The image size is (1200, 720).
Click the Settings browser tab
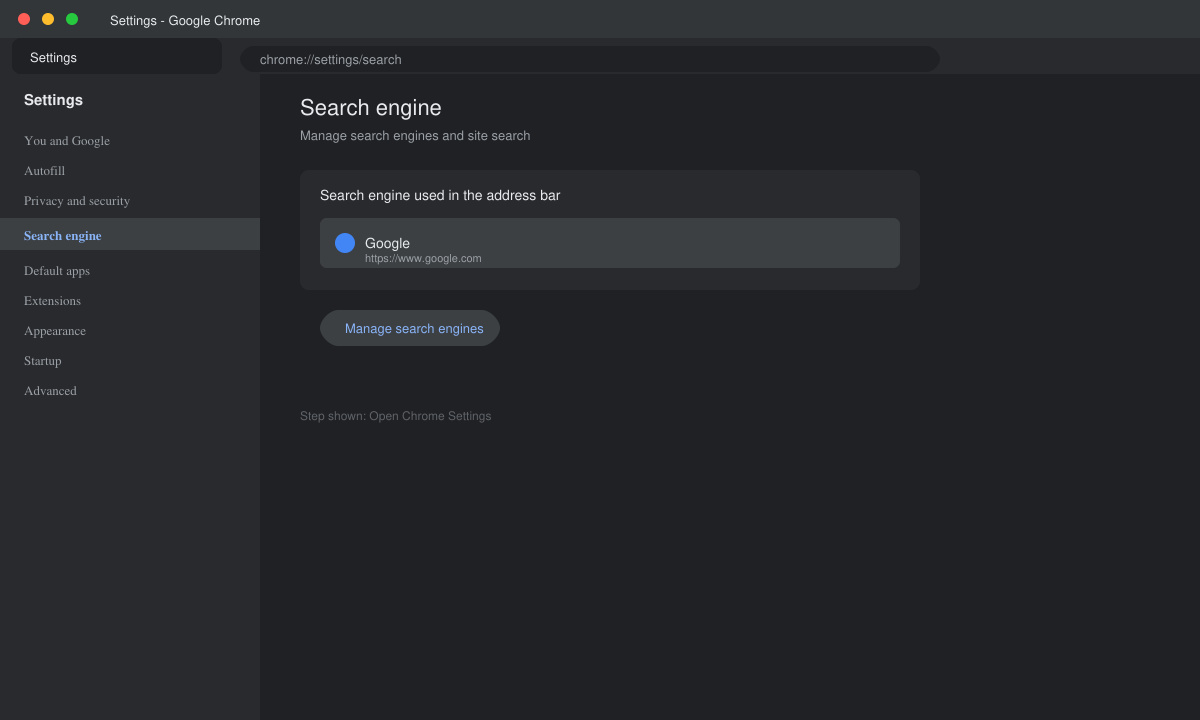117,57
